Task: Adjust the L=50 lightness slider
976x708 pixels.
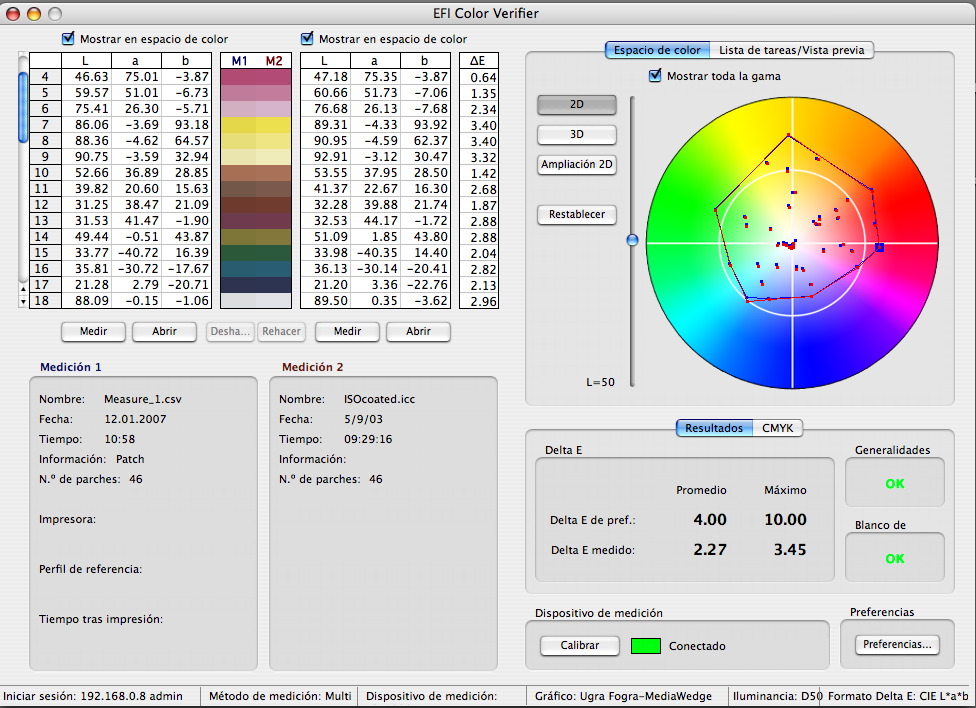Action: pos(633,239)
